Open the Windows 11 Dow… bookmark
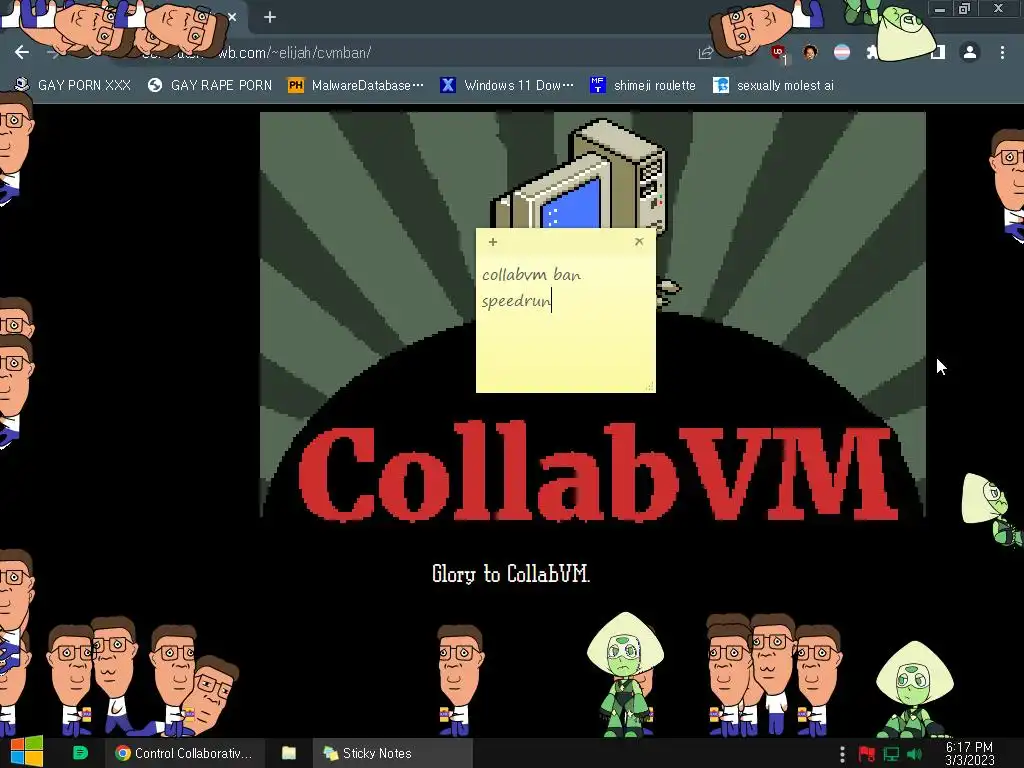The image size is (1024, 768). [507, 86]
